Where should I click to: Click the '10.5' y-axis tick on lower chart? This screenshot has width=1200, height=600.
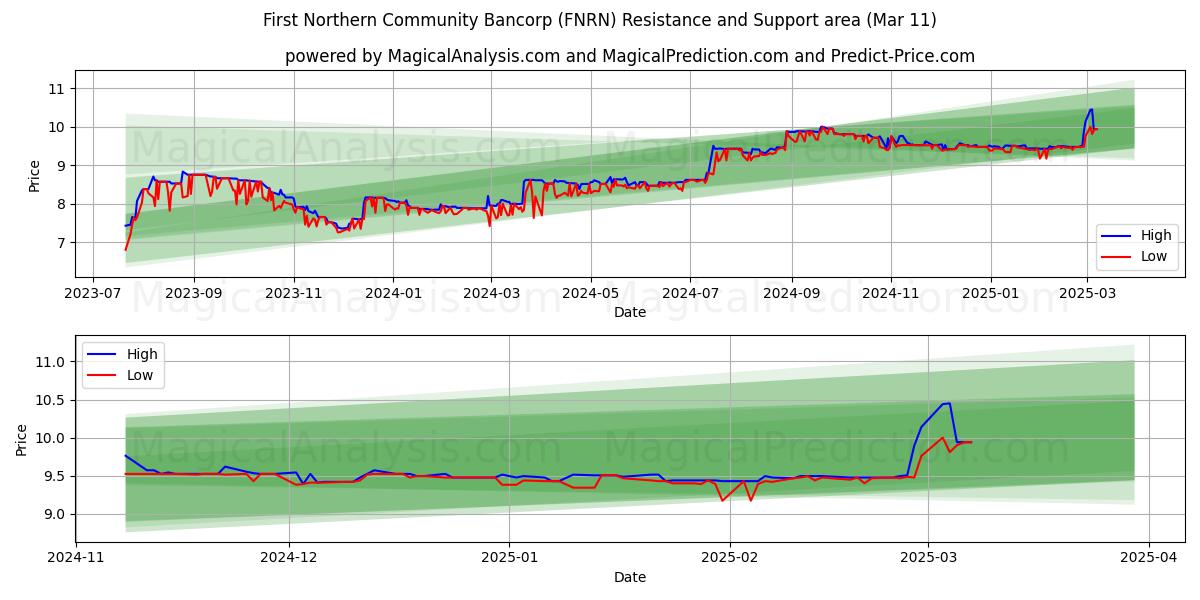tap(52, 400)
